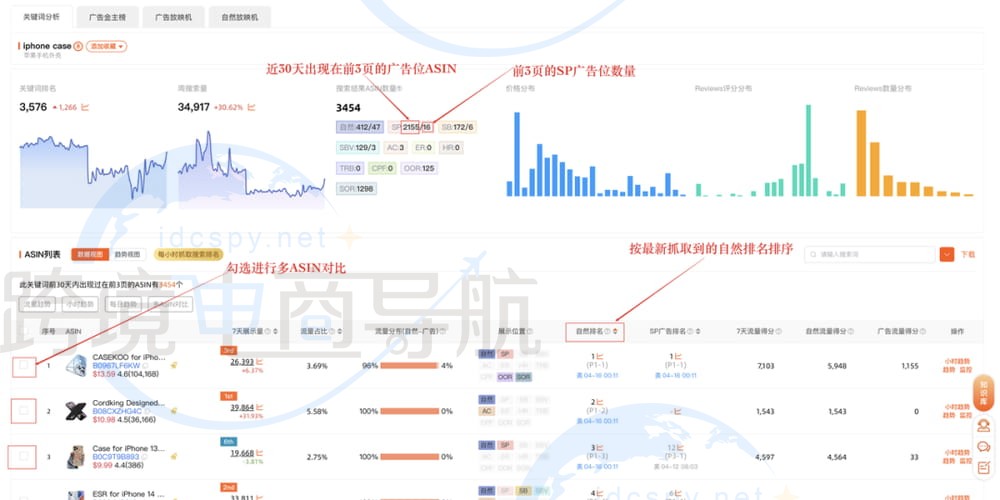Click the 多ASIN对比 button

[170, 304]
